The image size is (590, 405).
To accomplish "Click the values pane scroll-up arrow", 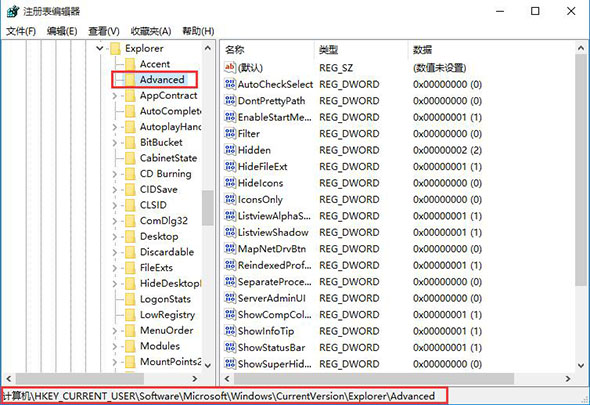I will click(x=581, y=48).
